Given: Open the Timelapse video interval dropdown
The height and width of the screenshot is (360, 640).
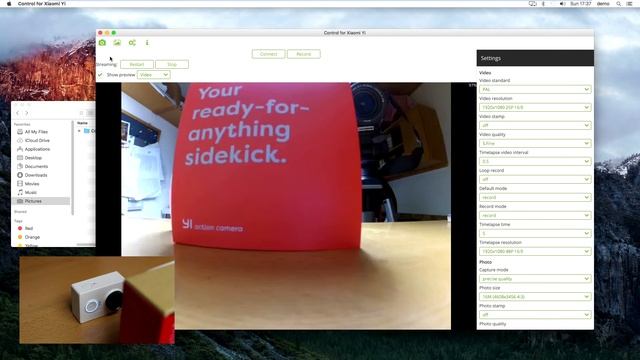Looking at the screenshot, I should click(x=535, y=161).
